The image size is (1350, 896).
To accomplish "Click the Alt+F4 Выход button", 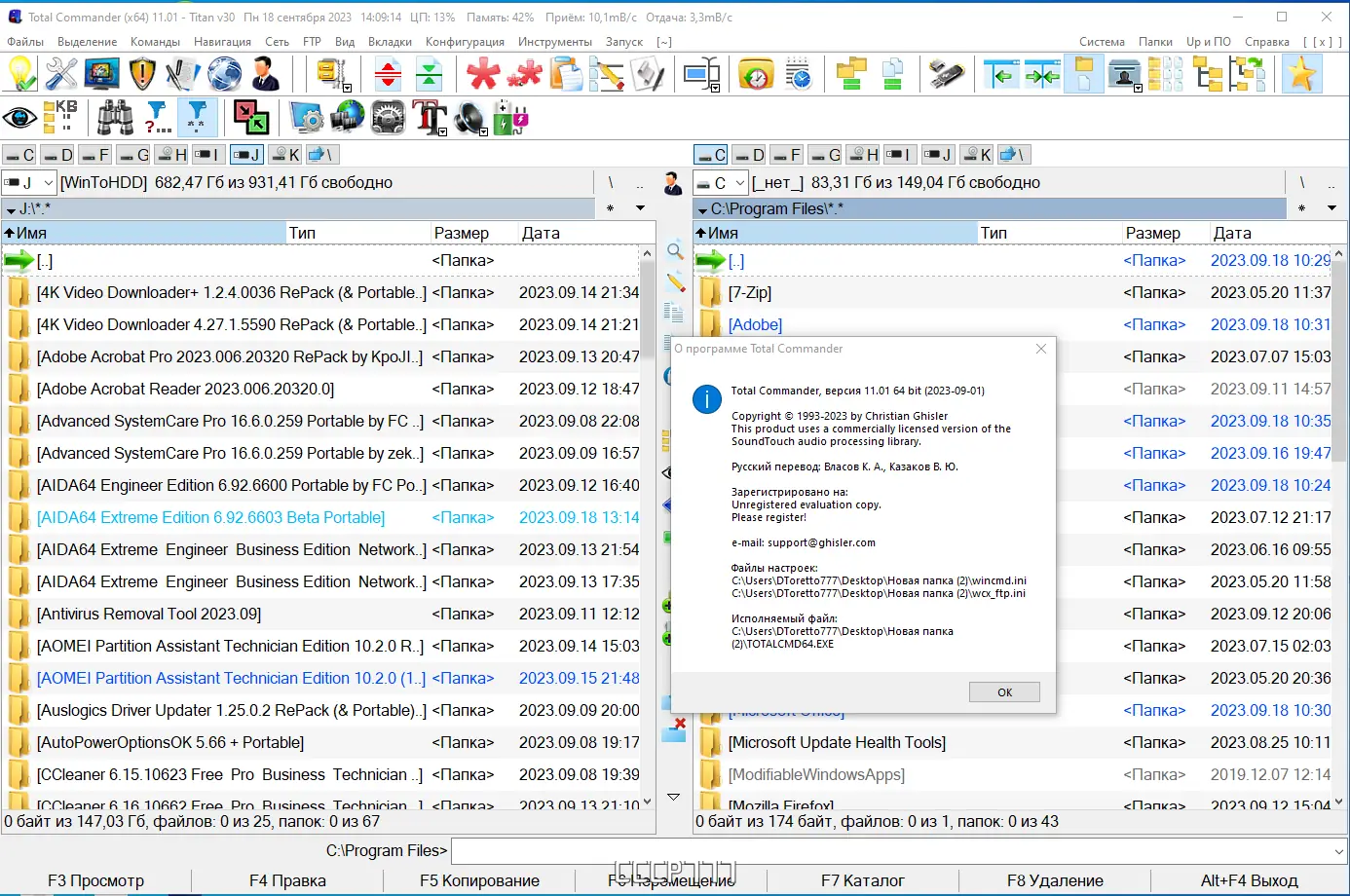I will [1249, 881].
